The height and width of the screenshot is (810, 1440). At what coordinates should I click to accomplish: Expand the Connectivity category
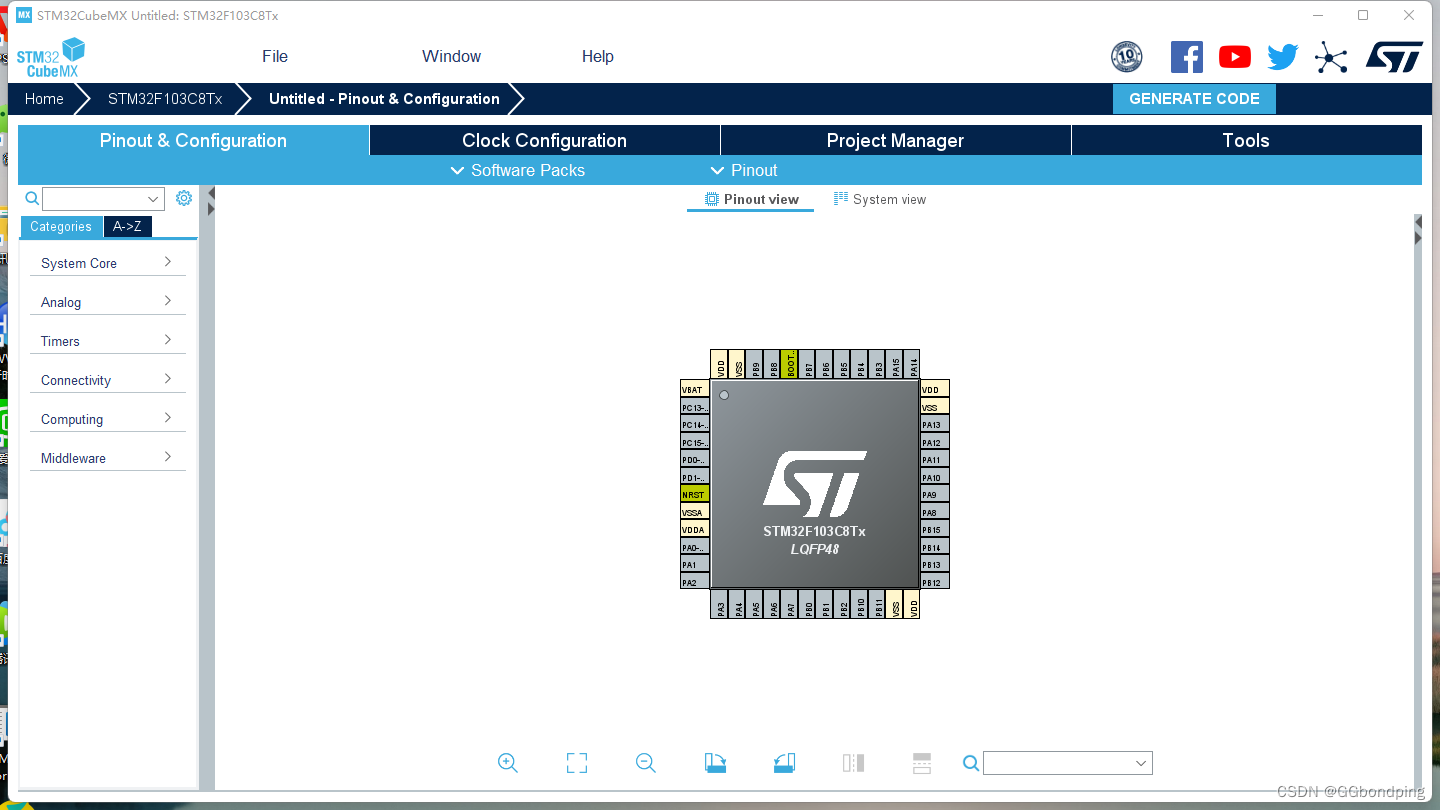click(x=108, y=380)
